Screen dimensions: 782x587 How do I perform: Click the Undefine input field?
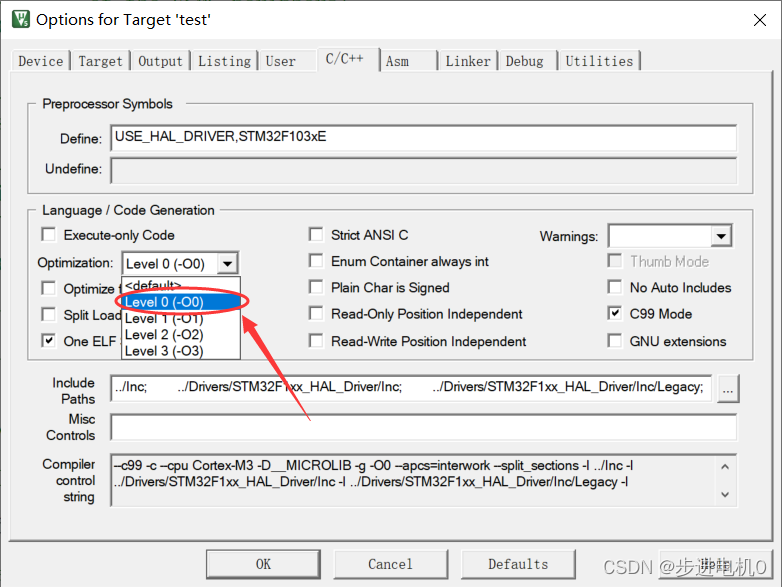(x=423, y=171)
